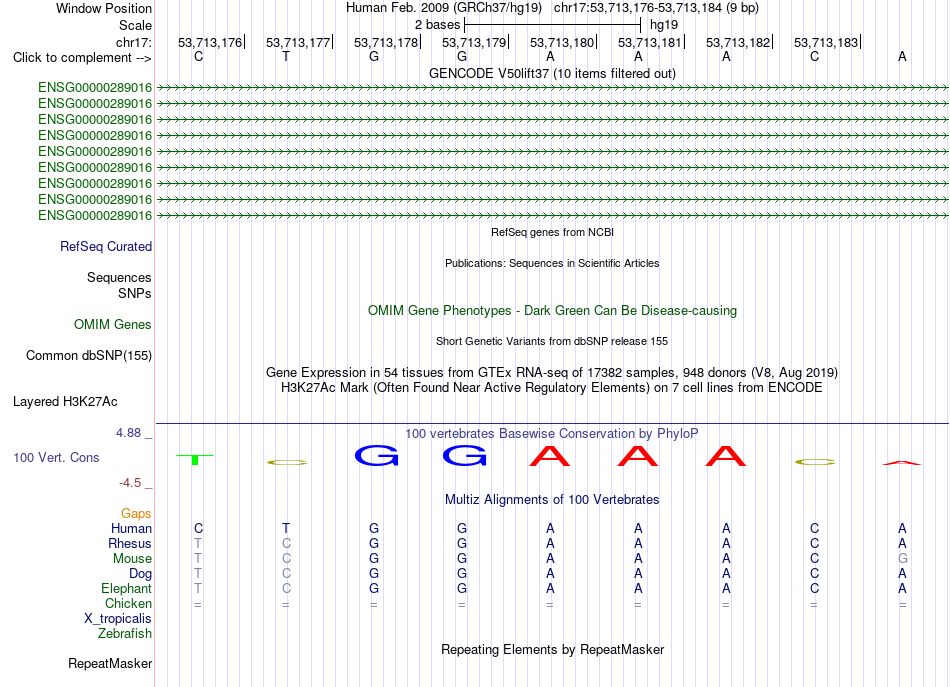Select the bottom ENSG00000289016 gene label
Viewport: 950px width, 687px height.
(x=95, y=215)
